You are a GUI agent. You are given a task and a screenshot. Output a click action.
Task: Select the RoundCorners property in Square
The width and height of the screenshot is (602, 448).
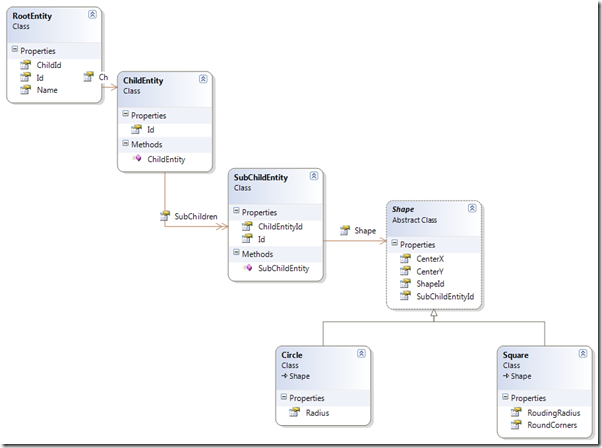coord(552,425)
